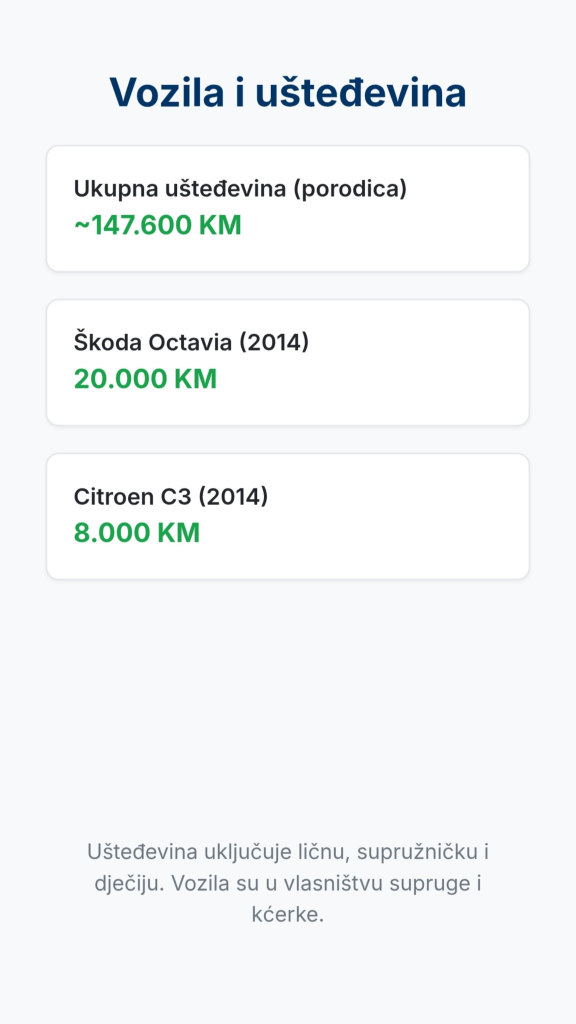
Task: Click the word "(porodica)" in first card
Action: coord(349,189)
